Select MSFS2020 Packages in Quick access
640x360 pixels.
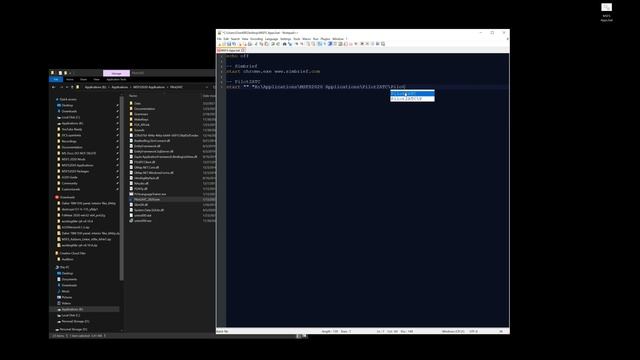[75, 171]
